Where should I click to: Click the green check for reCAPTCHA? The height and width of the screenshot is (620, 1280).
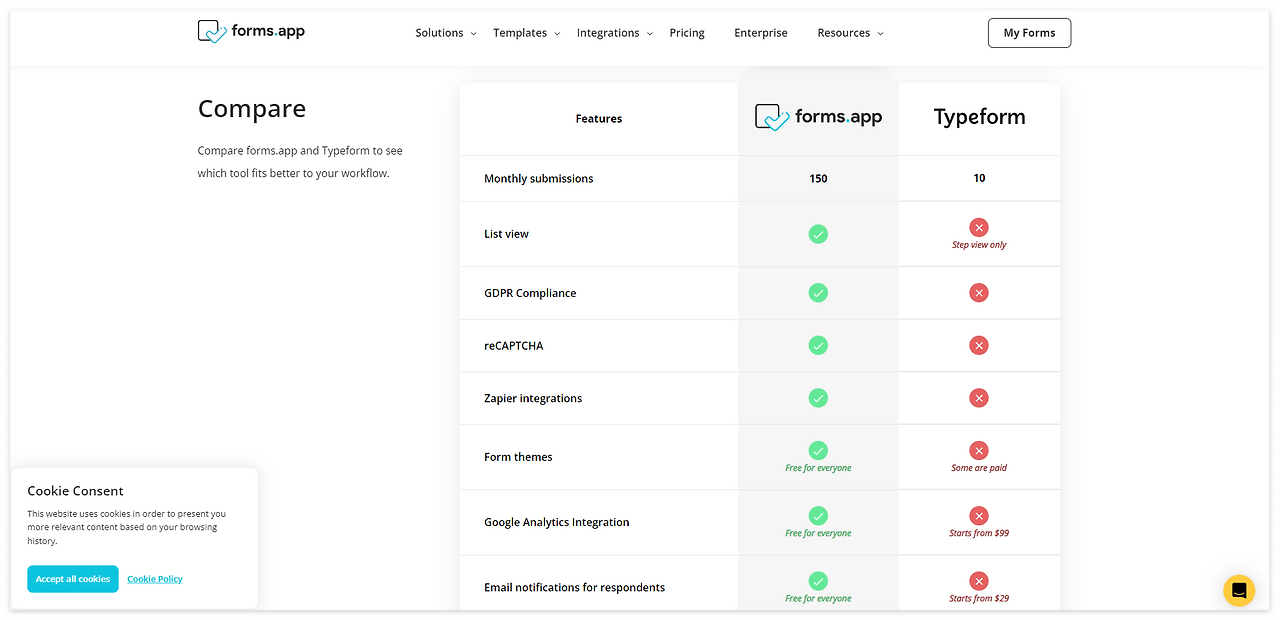[x=818, y=345]
